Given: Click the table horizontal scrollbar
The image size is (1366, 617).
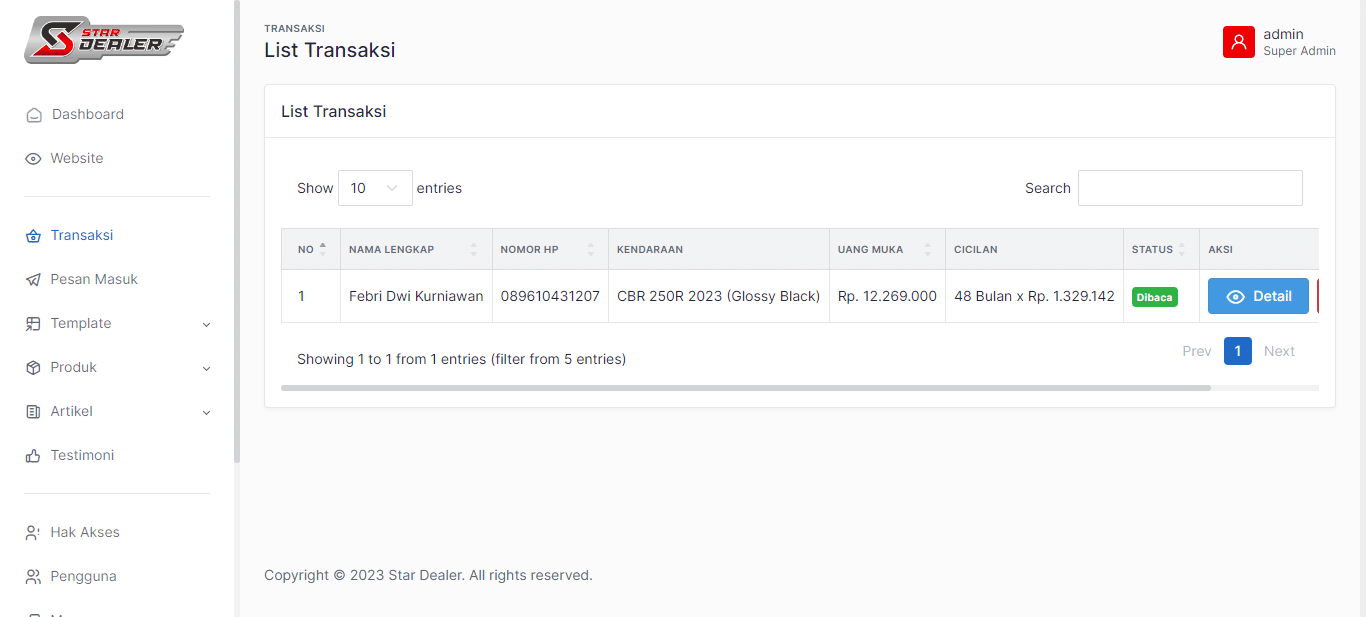Looking at the screenshot, I should (x=745, y=387).
